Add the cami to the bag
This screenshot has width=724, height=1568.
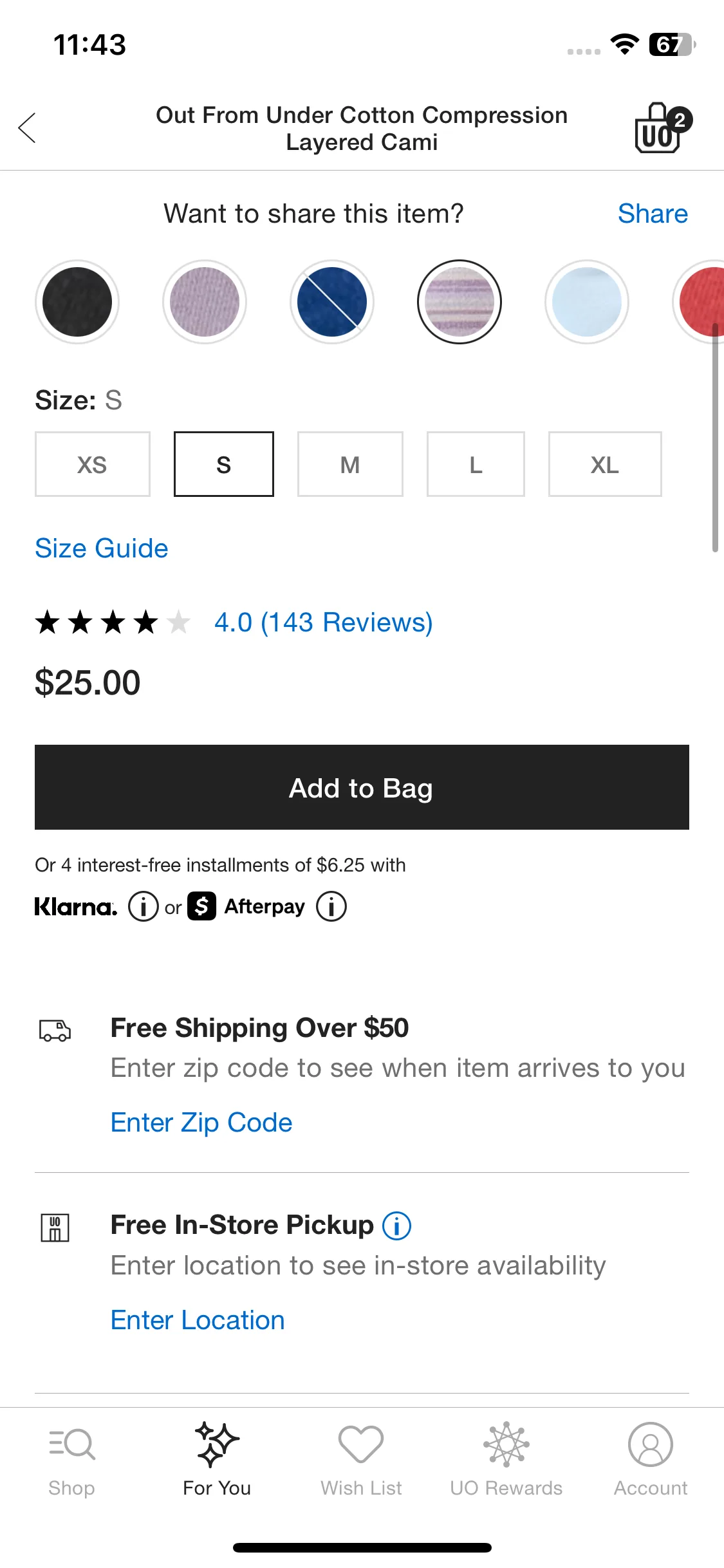tap(362, 787)
